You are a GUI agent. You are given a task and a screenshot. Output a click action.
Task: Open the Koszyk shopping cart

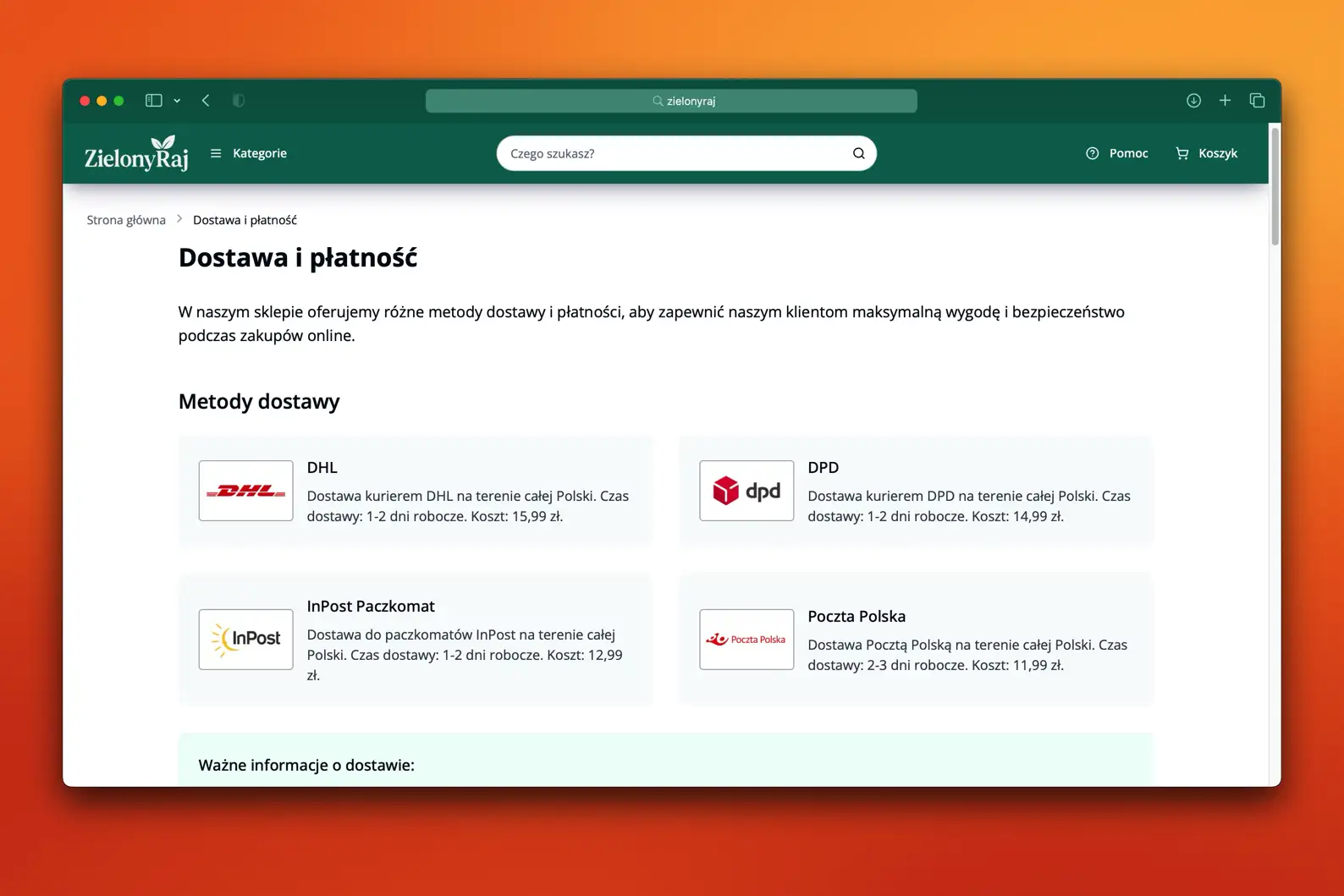(x=1206, y=153)
